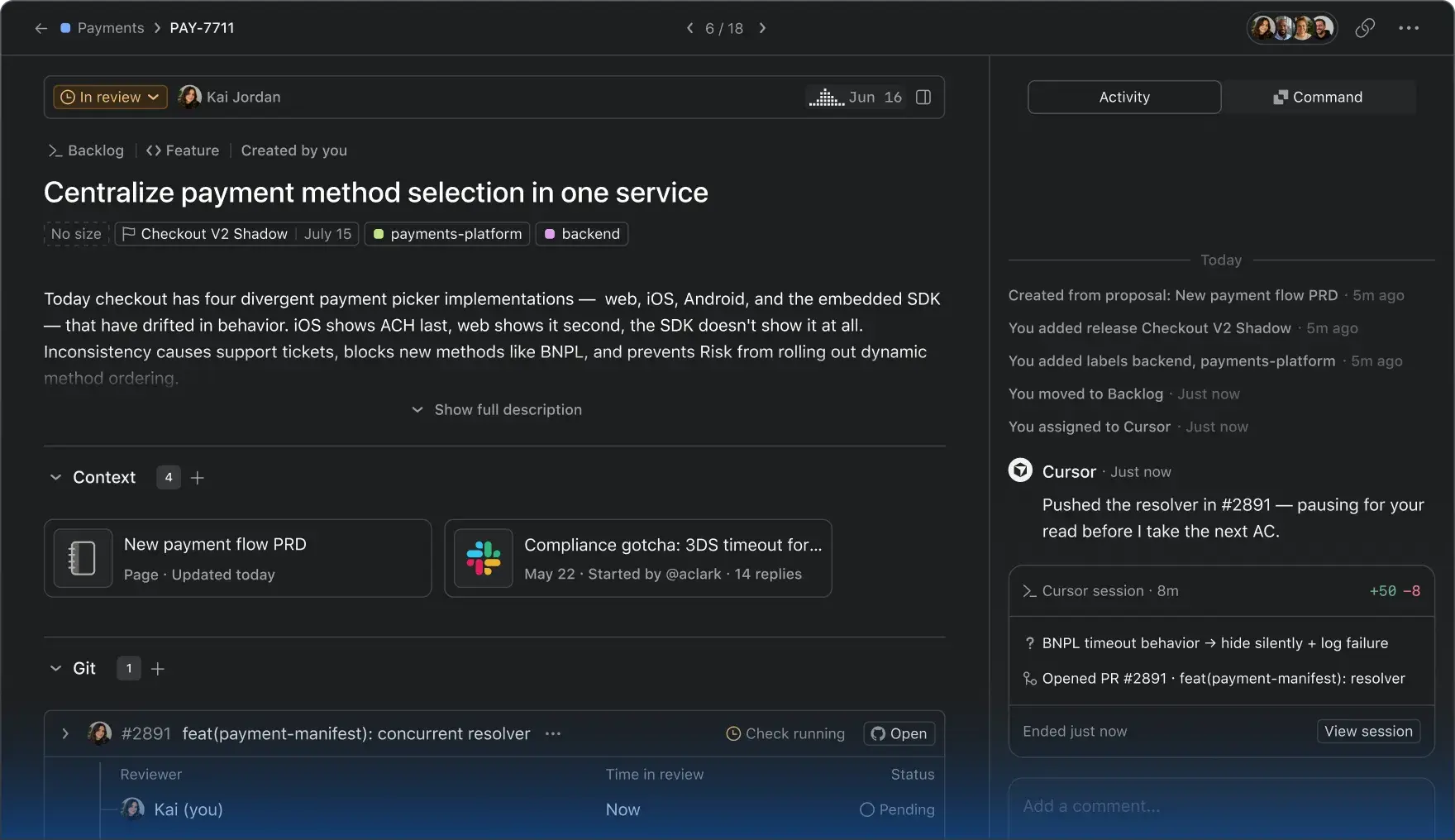Select reviewer Kai (you)
The width and height of the screenshot is (1455, 840).
click(x=172, y=809)
